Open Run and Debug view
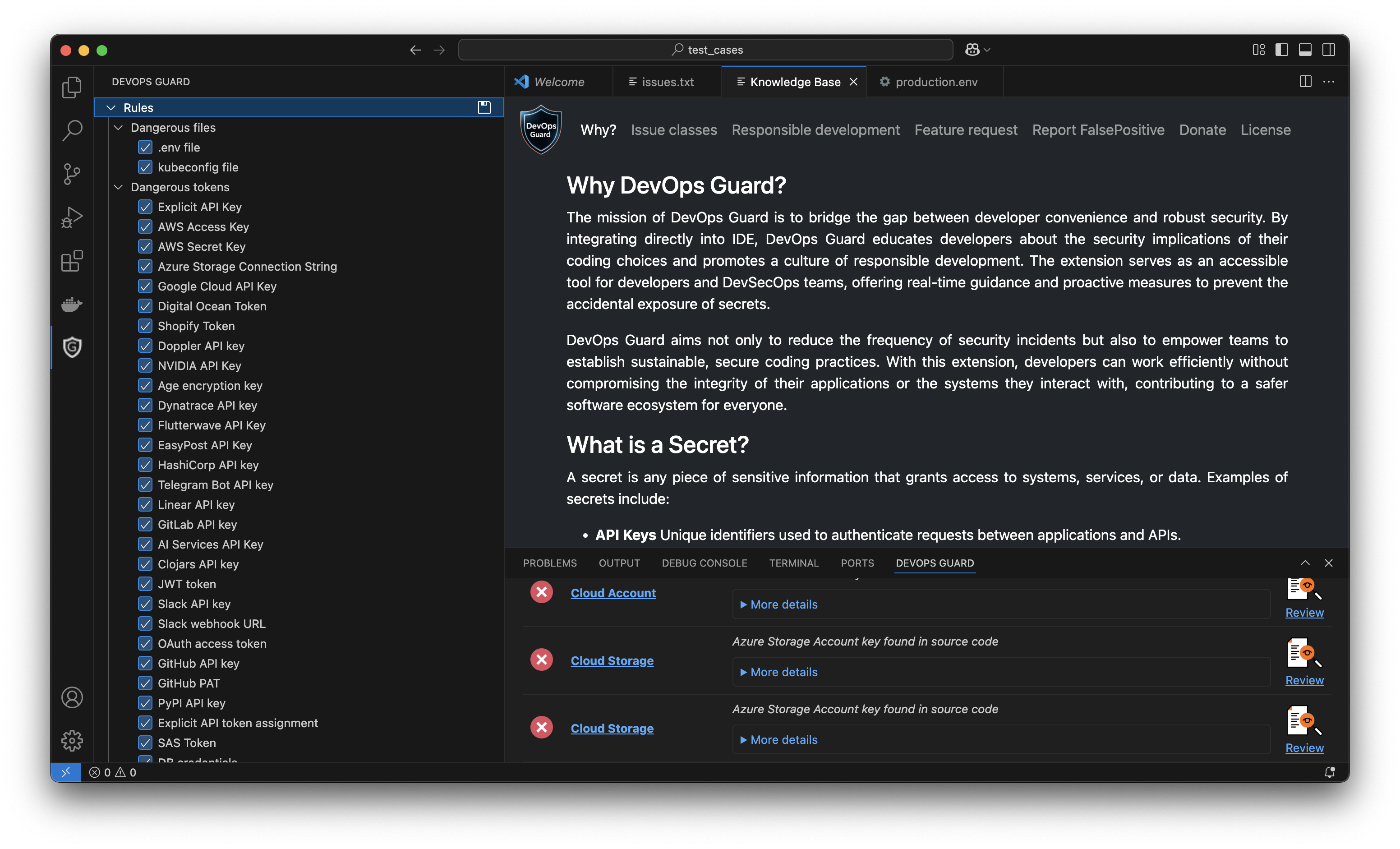1400x849 pixels. point(72,217)
